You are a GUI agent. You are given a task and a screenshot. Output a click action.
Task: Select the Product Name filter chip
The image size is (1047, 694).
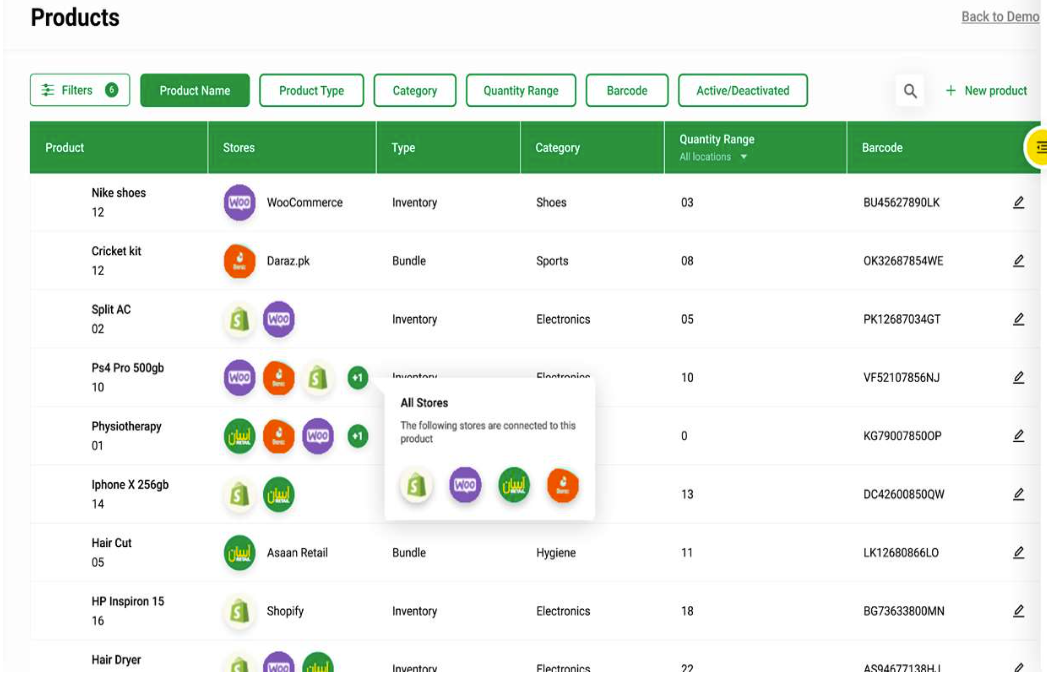tap(195, 90)
